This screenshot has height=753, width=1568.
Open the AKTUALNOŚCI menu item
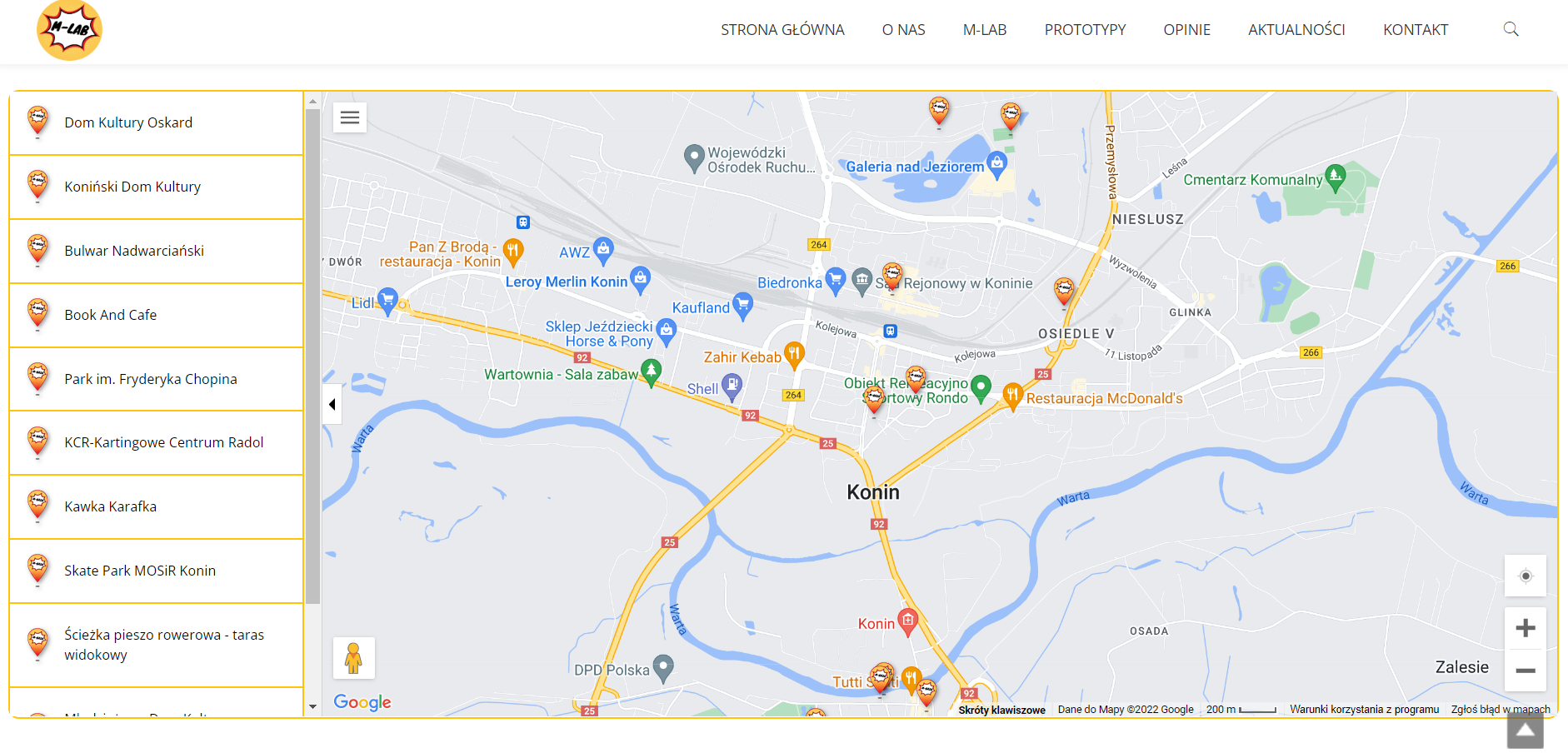pyautogui.click(x=1296, y=30)
